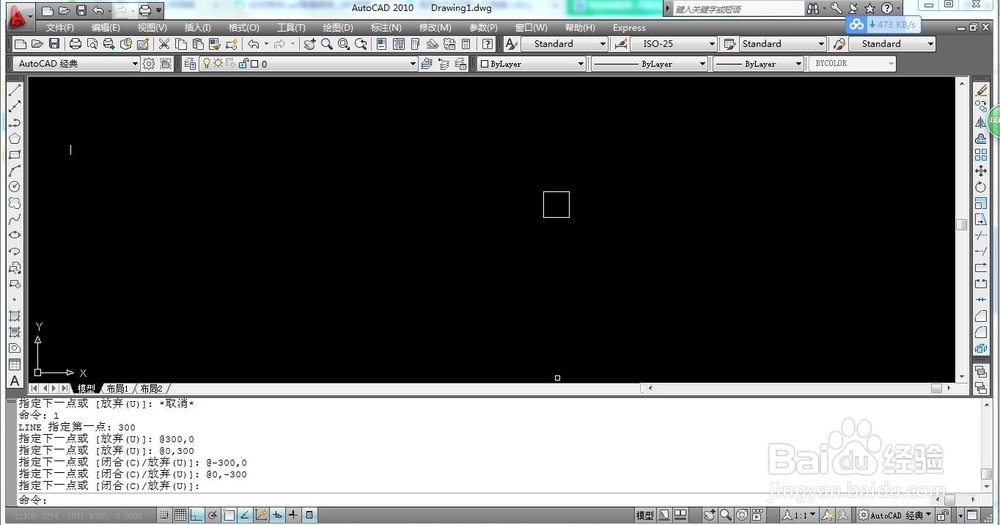Select the Line draw tool
This screenshot has height=525, width=1000.
tap(15, 91)
